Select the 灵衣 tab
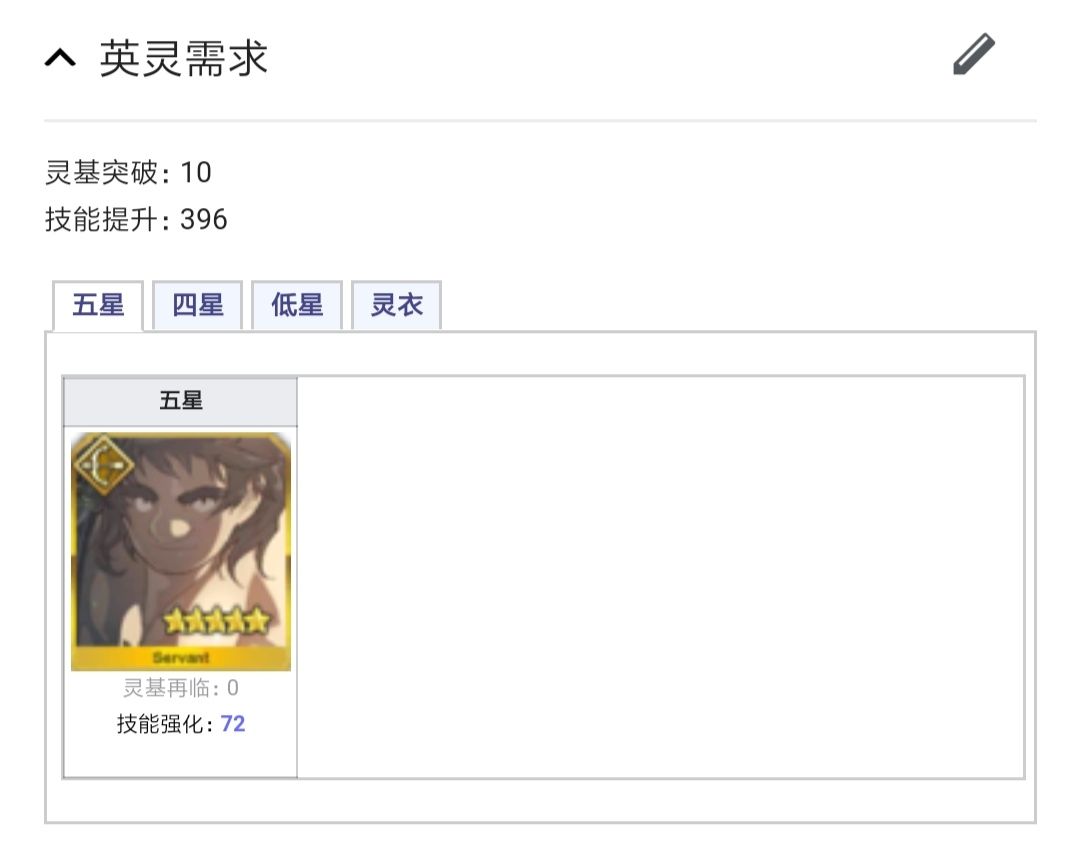The width and height of the screenshot is (1080, 860). tap(397, 305)
